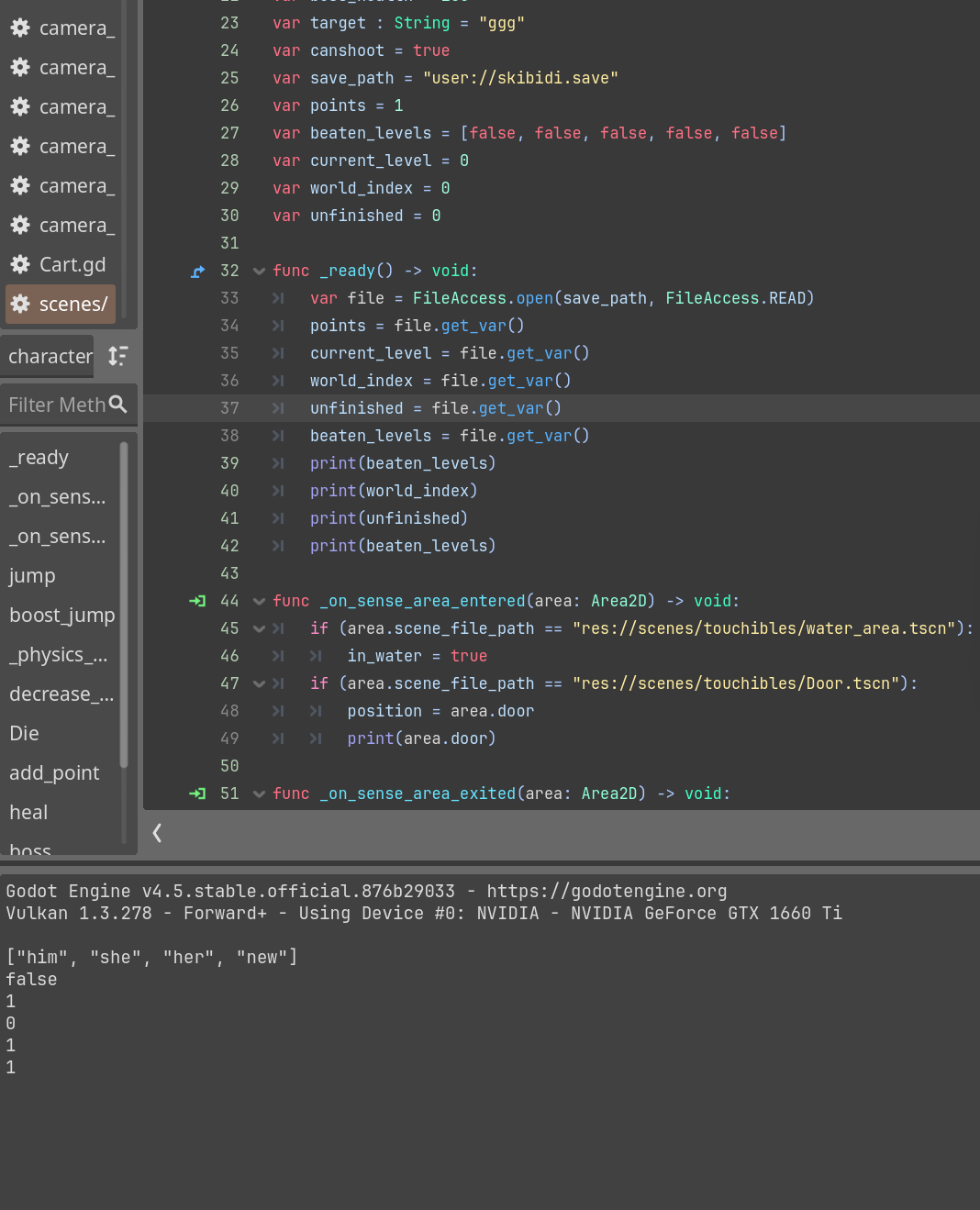Go to the add_point method
The image size is (980, 1210).
pos(54,773)
